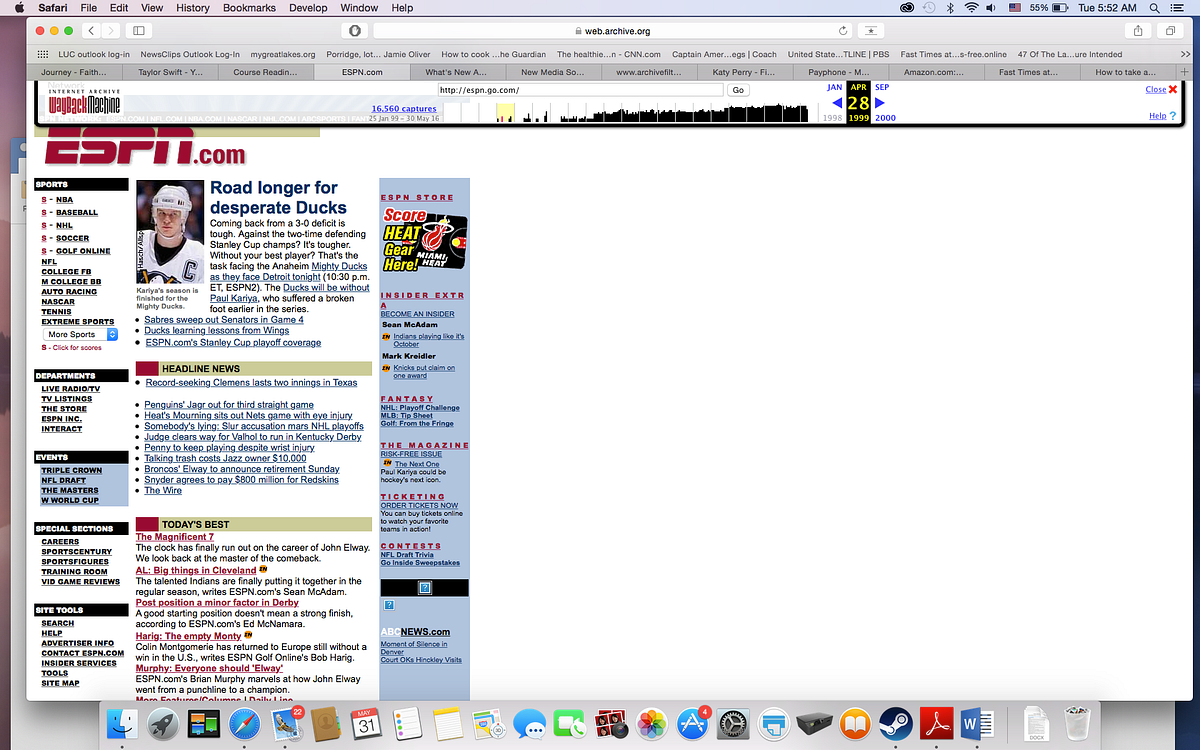Launch Adobe Acrobat from the Dock
The image size is (1200, 750).
pos(936,725)
